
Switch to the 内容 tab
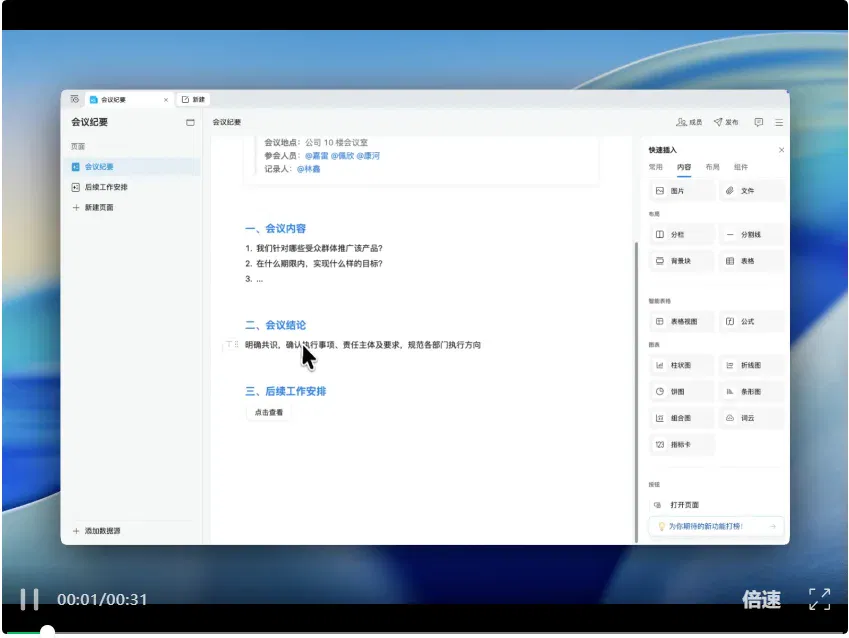684,167
